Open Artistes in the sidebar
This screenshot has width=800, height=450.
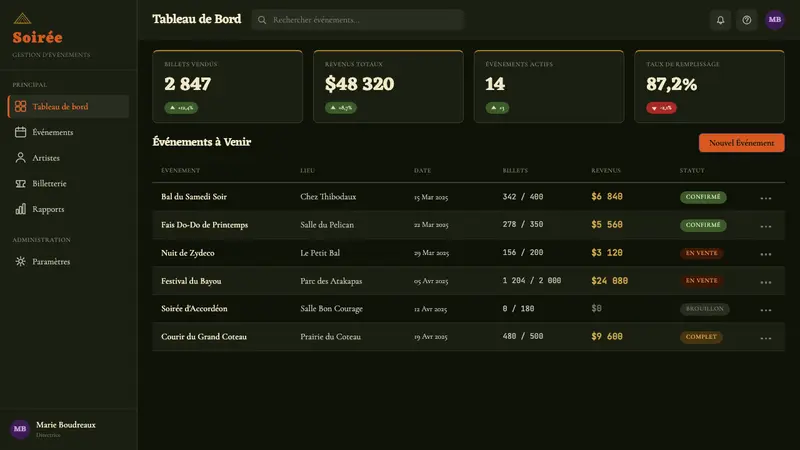[68, 158]
